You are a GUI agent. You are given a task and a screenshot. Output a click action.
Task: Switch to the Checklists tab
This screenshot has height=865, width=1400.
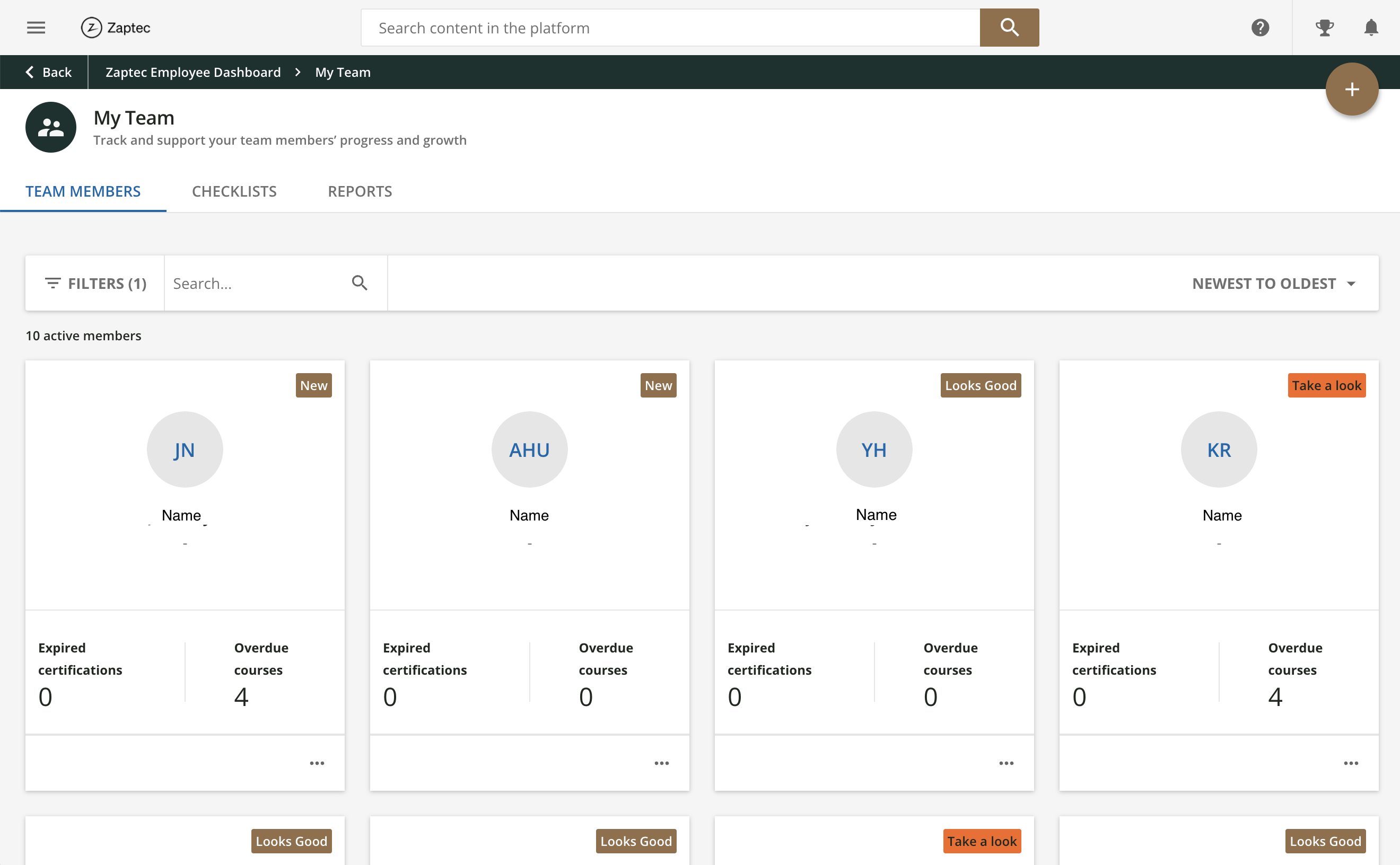tap(234, 191)
